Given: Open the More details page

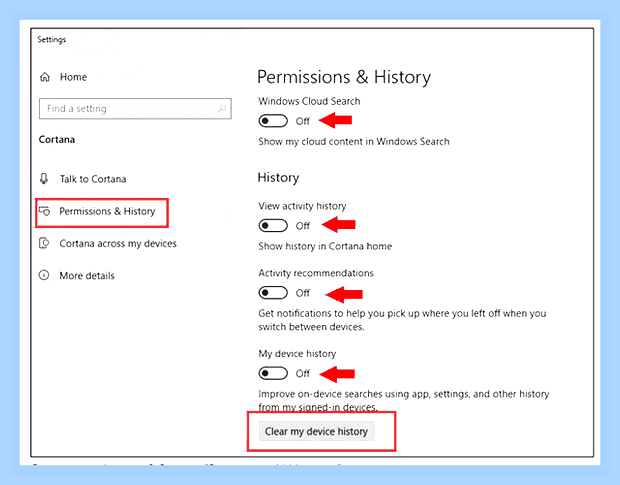Looking at the screenshot, I should pos(87,276).
